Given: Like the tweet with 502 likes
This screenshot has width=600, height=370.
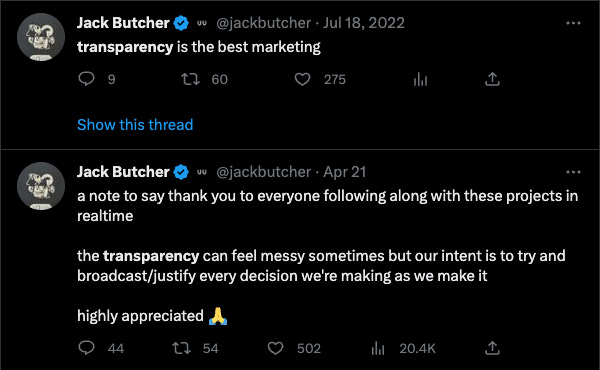Looking at the screenshot, I should point(275,348).
